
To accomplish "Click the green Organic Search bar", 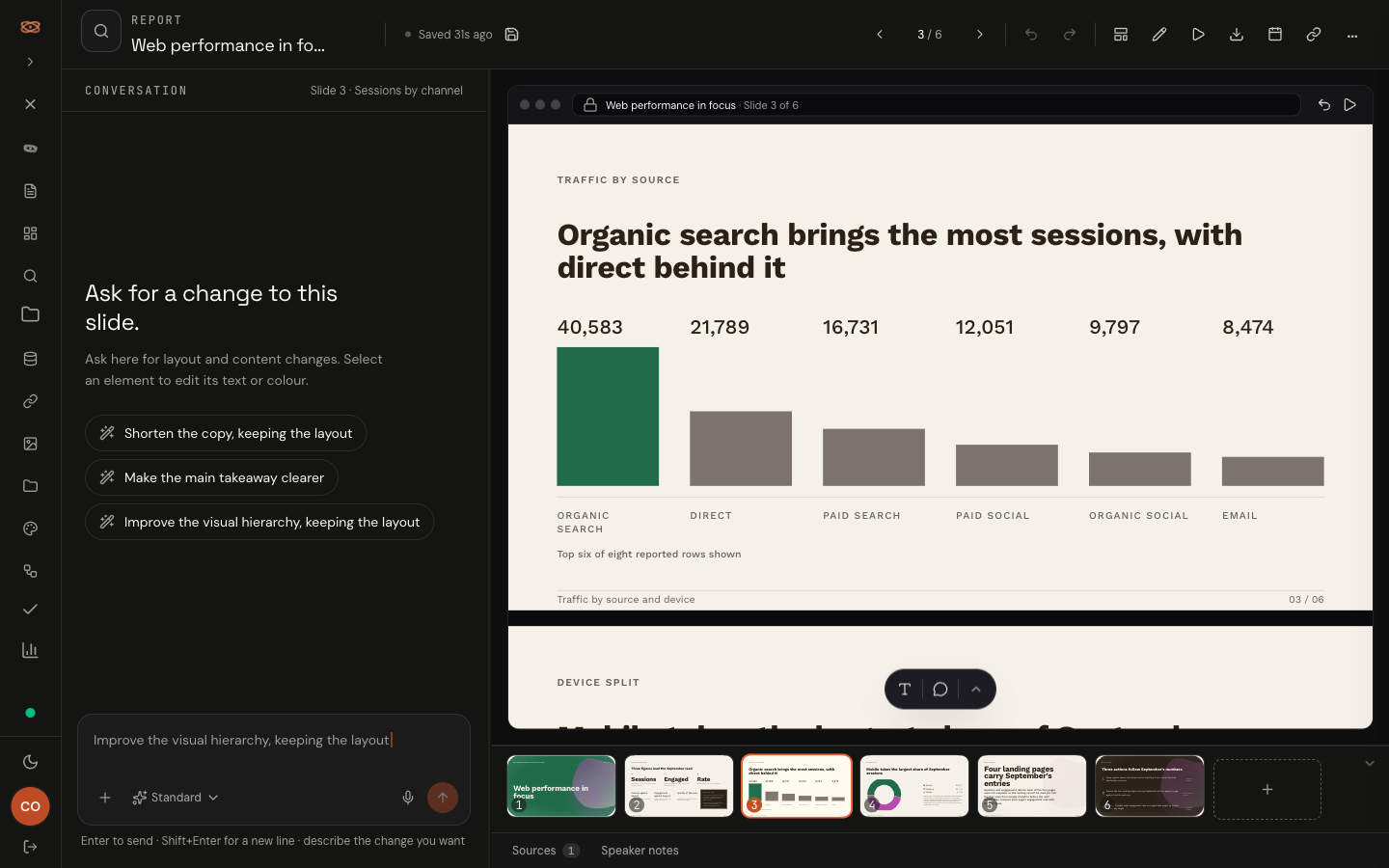I will tap(608, 417).
